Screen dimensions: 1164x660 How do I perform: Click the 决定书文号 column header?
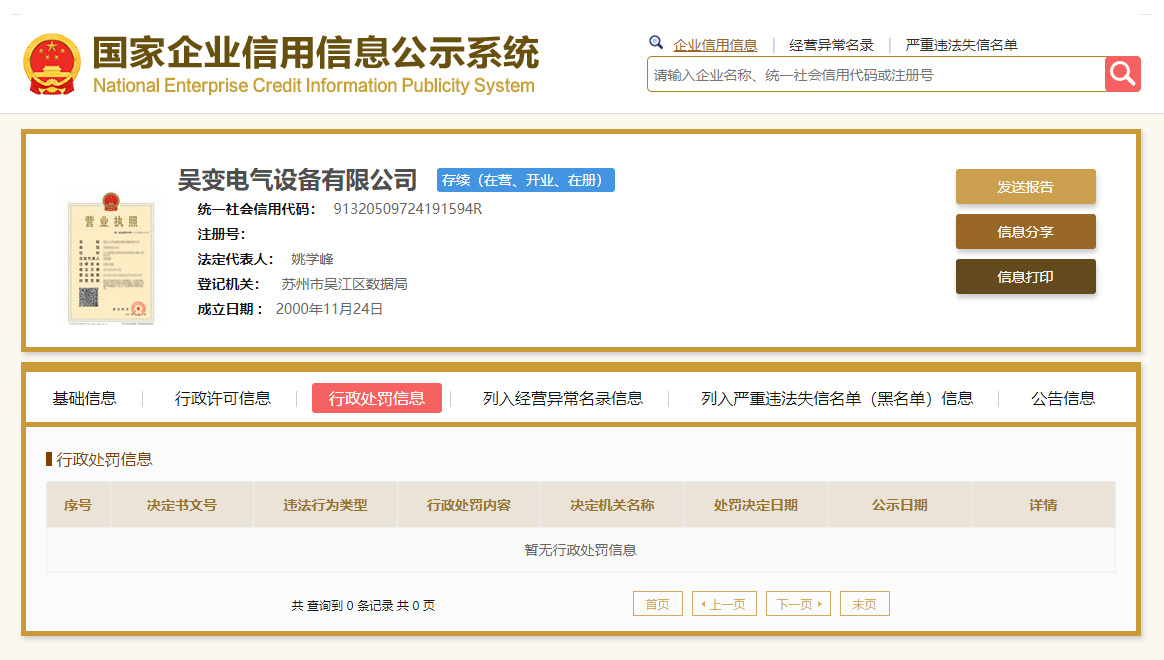(x=182, y=505)
